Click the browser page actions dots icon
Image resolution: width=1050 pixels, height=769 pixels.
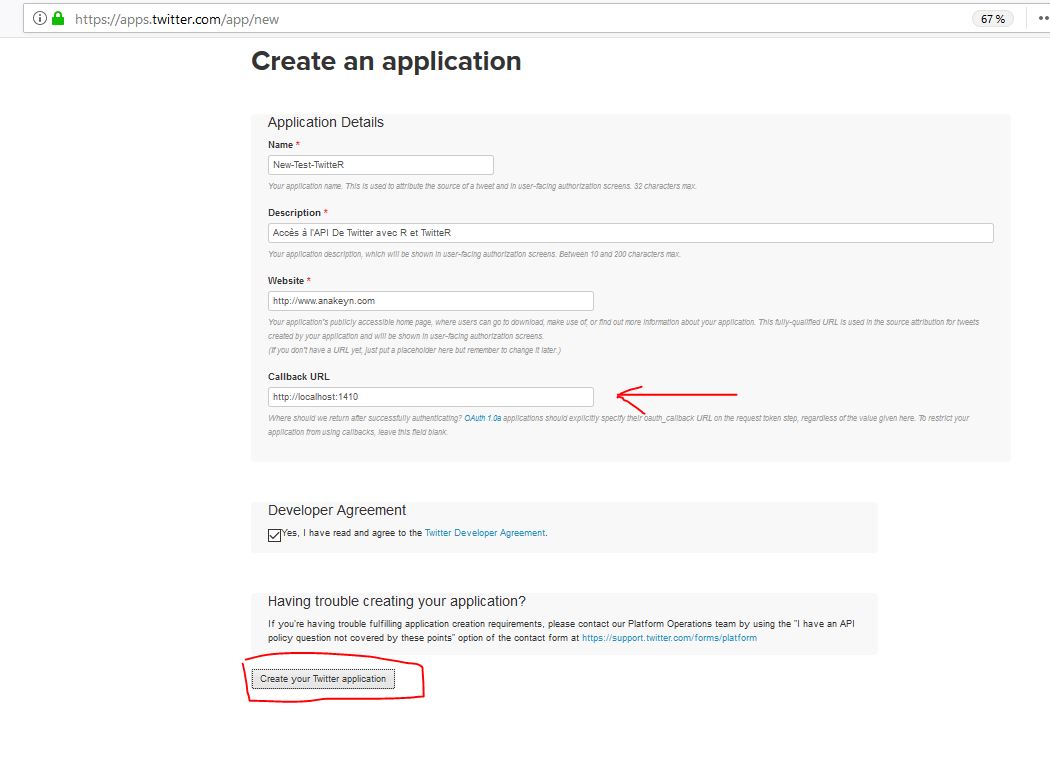tap(1043, 19)
